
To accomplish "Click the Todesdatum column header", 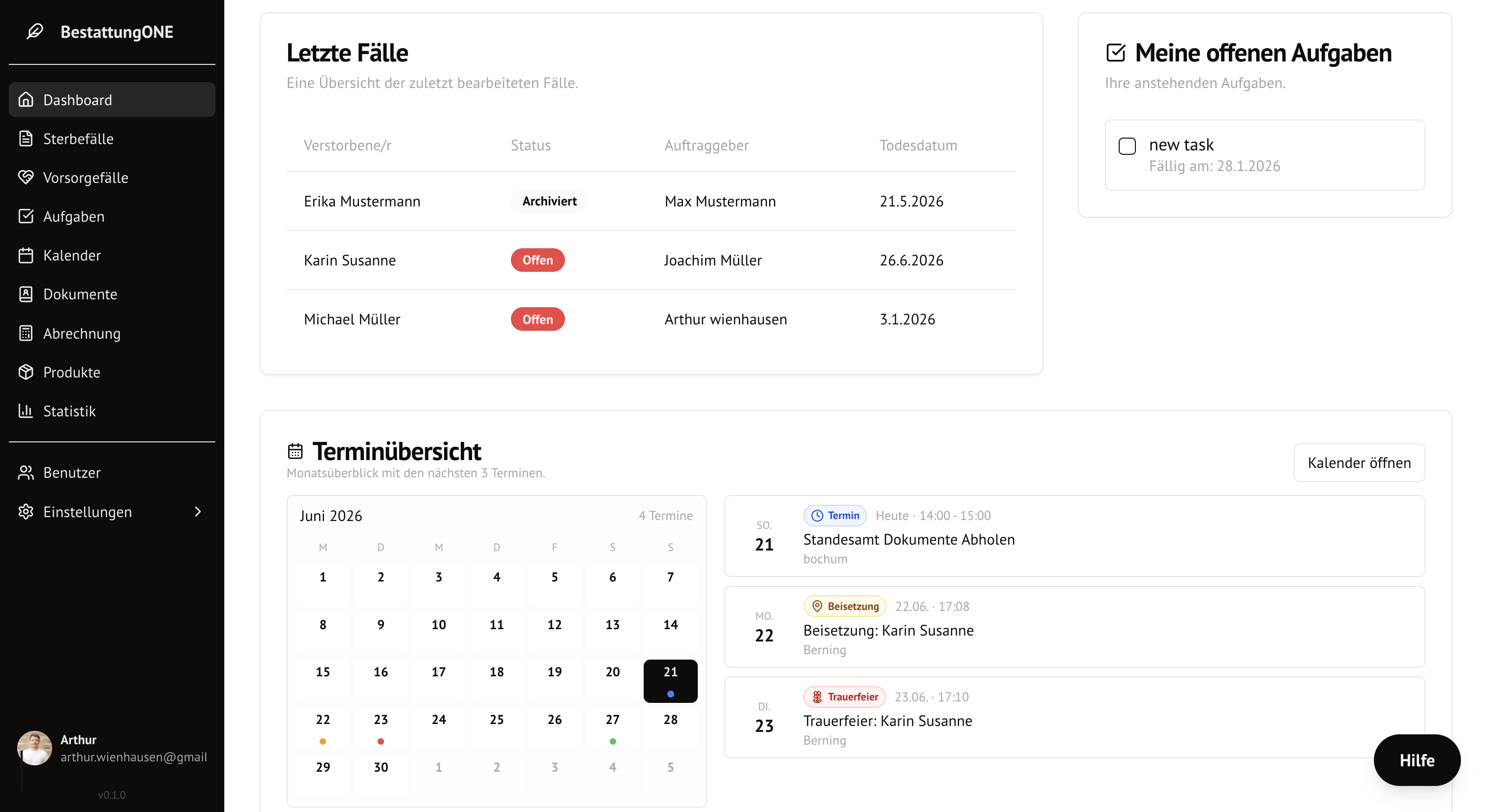I will click(x=919, y=145).
